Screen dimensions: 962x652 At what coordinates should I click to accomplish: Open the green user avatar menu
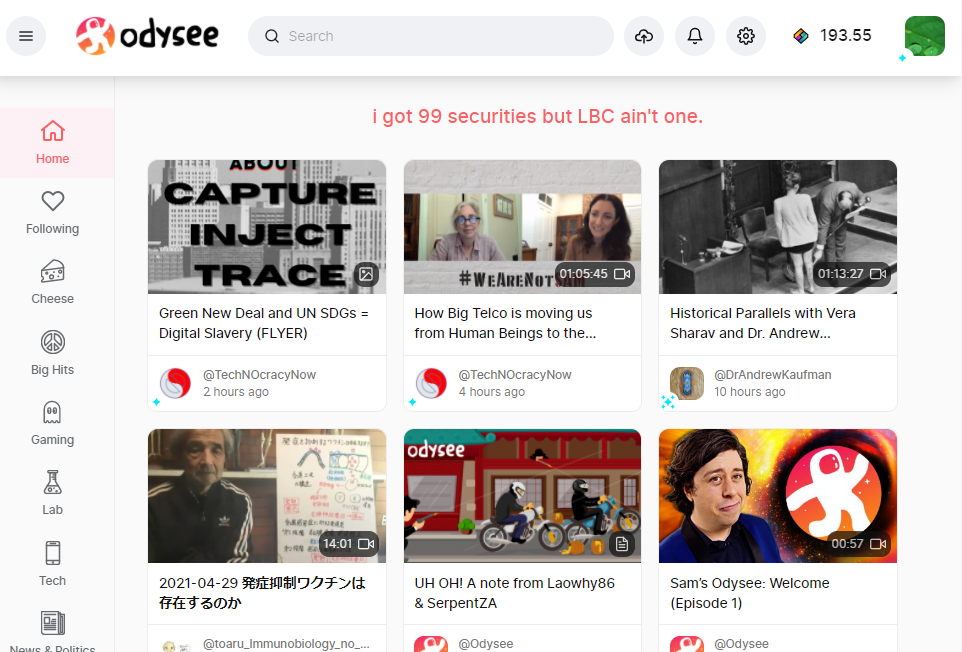[x=924, y=36]
